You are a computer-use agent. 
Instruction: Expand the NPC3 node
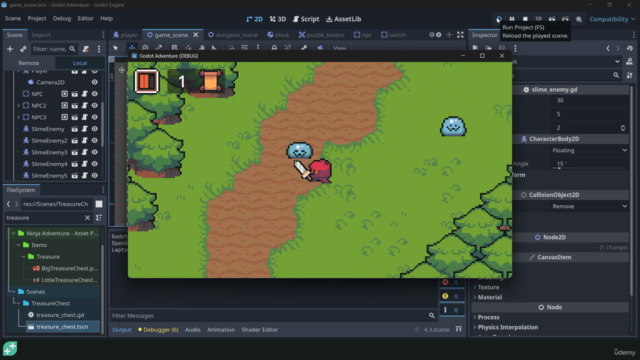(18, 117)
